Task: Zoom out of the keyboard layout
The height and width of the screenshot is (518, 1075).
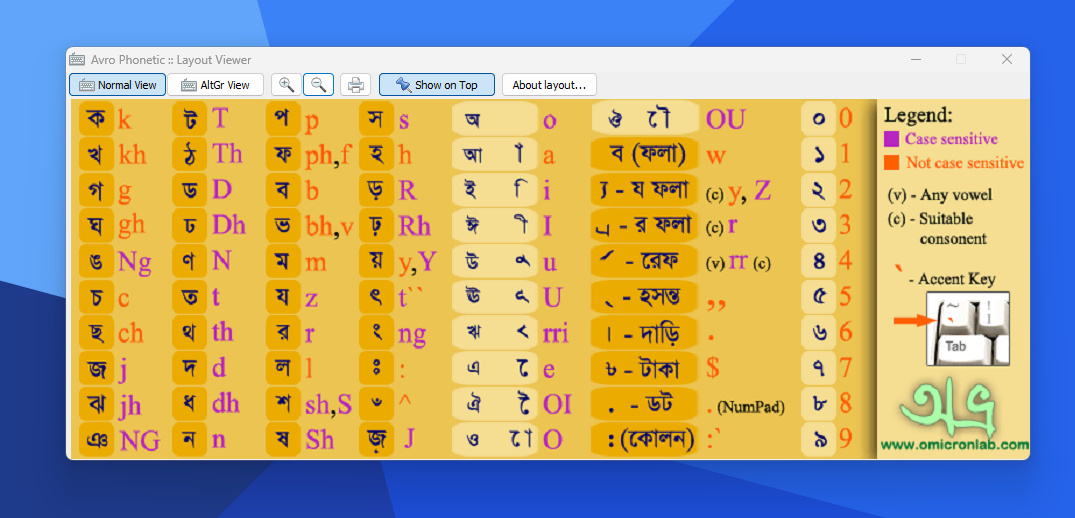Action: click(318, 85)
